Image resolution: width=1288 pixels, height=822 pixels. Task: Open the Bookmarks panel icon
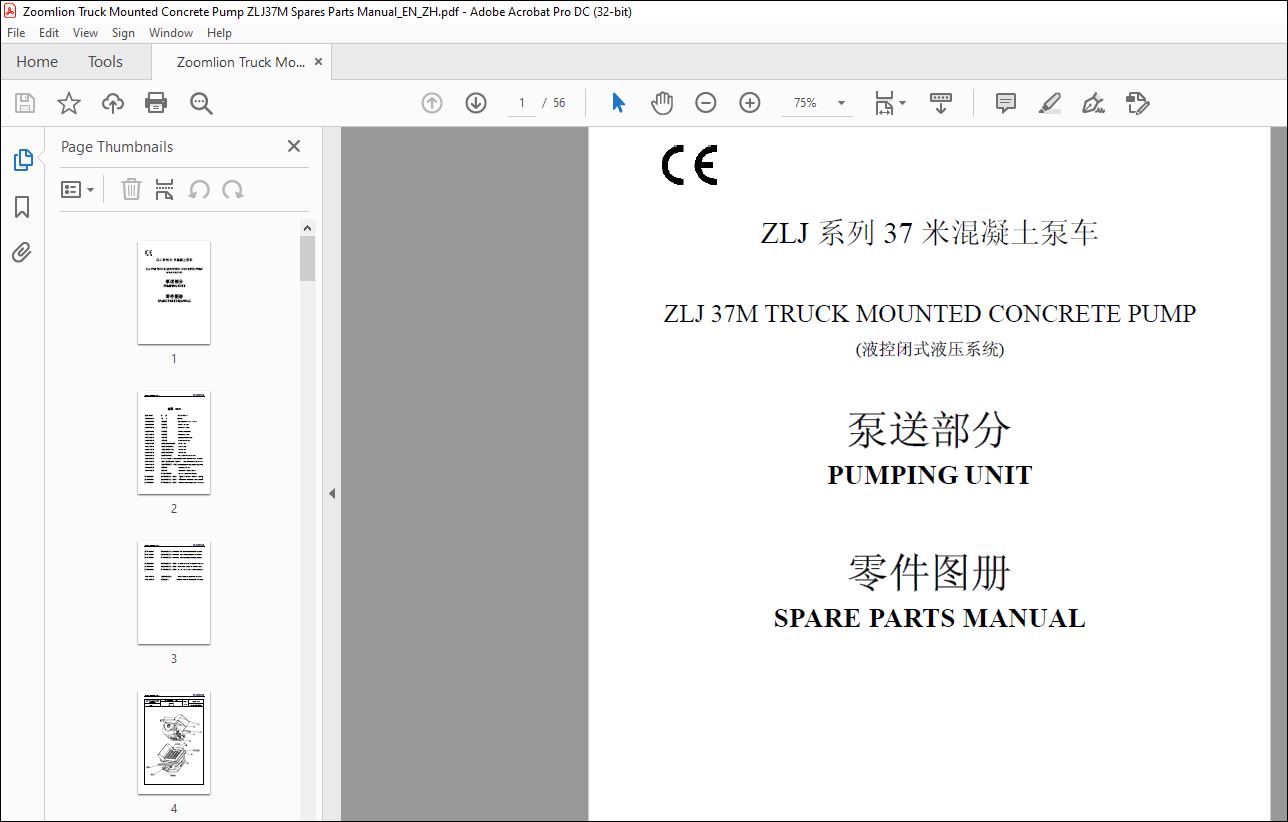click(22, 207)
